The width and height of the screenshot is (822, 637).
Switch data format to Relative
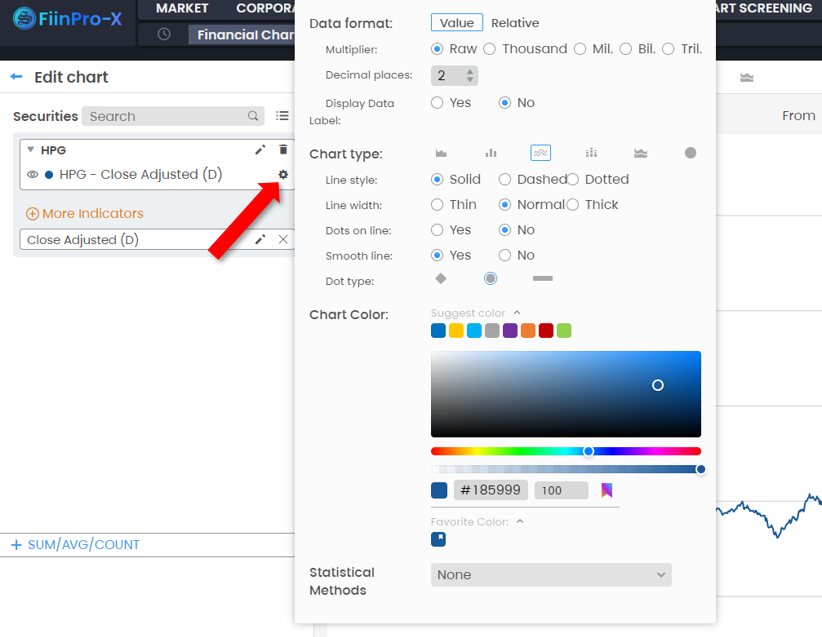tap(514, 23)
